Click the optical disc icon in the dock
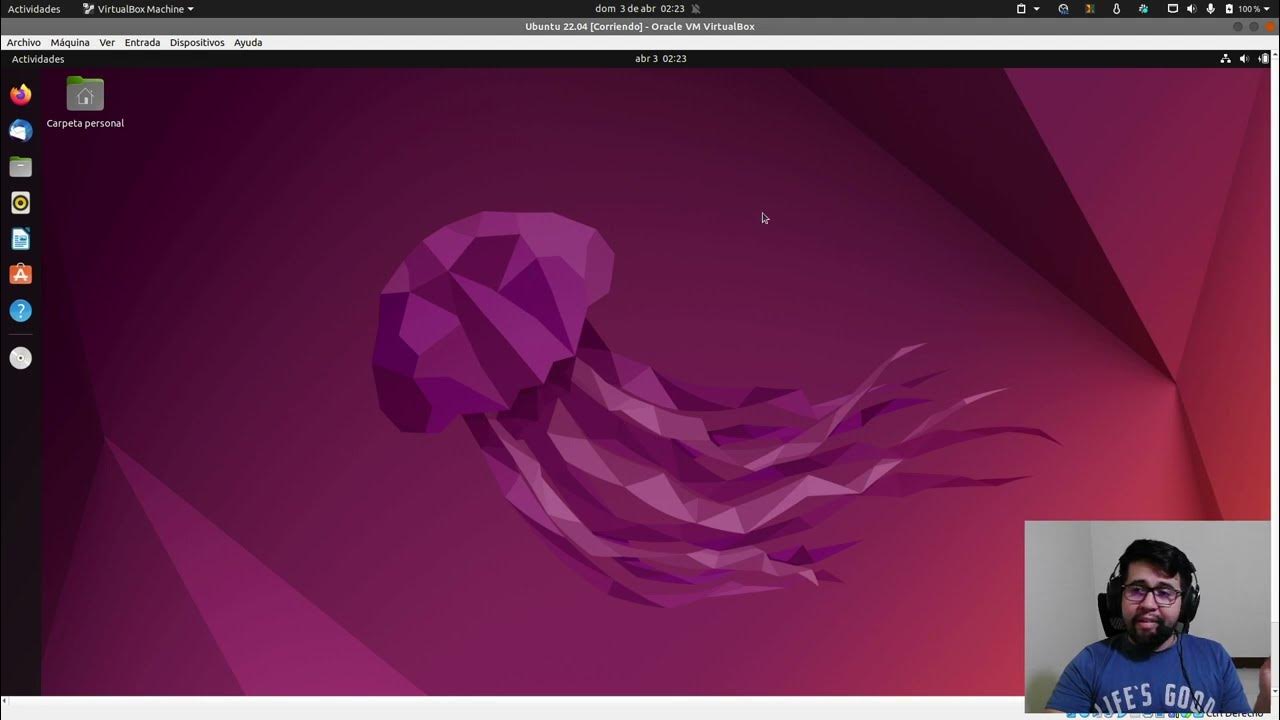The image size is (1280, 720). [21, 358]
